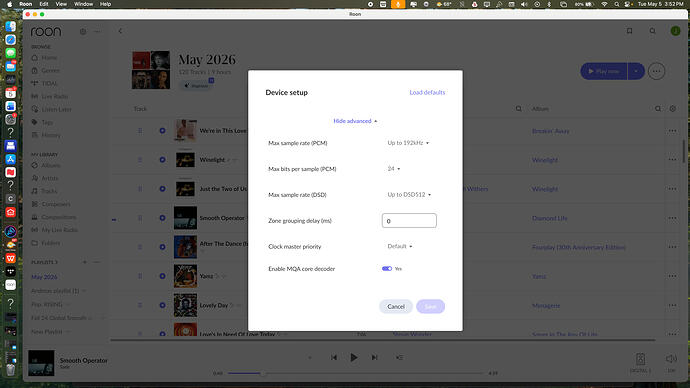Click now playing Smooth Operator artwork

tap(41, 363)
